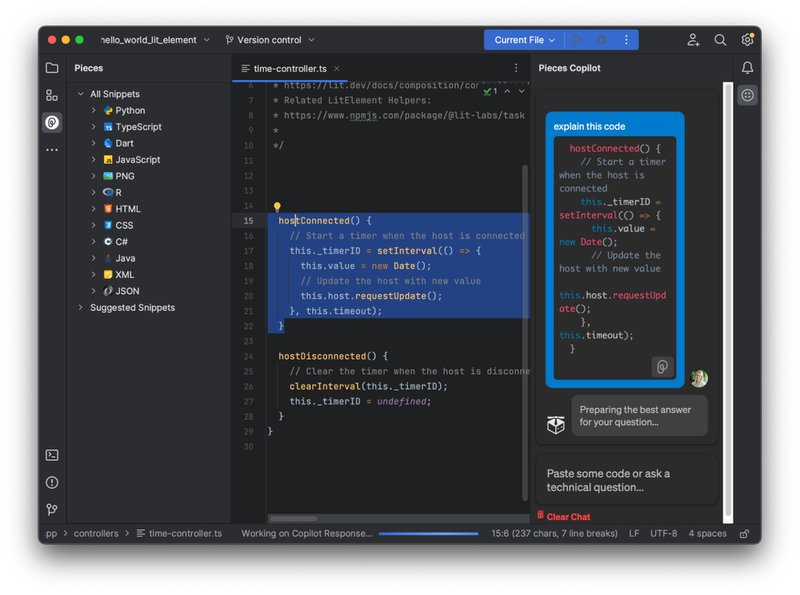Open the IDE Settings gear

pyautogui.click(x=748, y=40)
